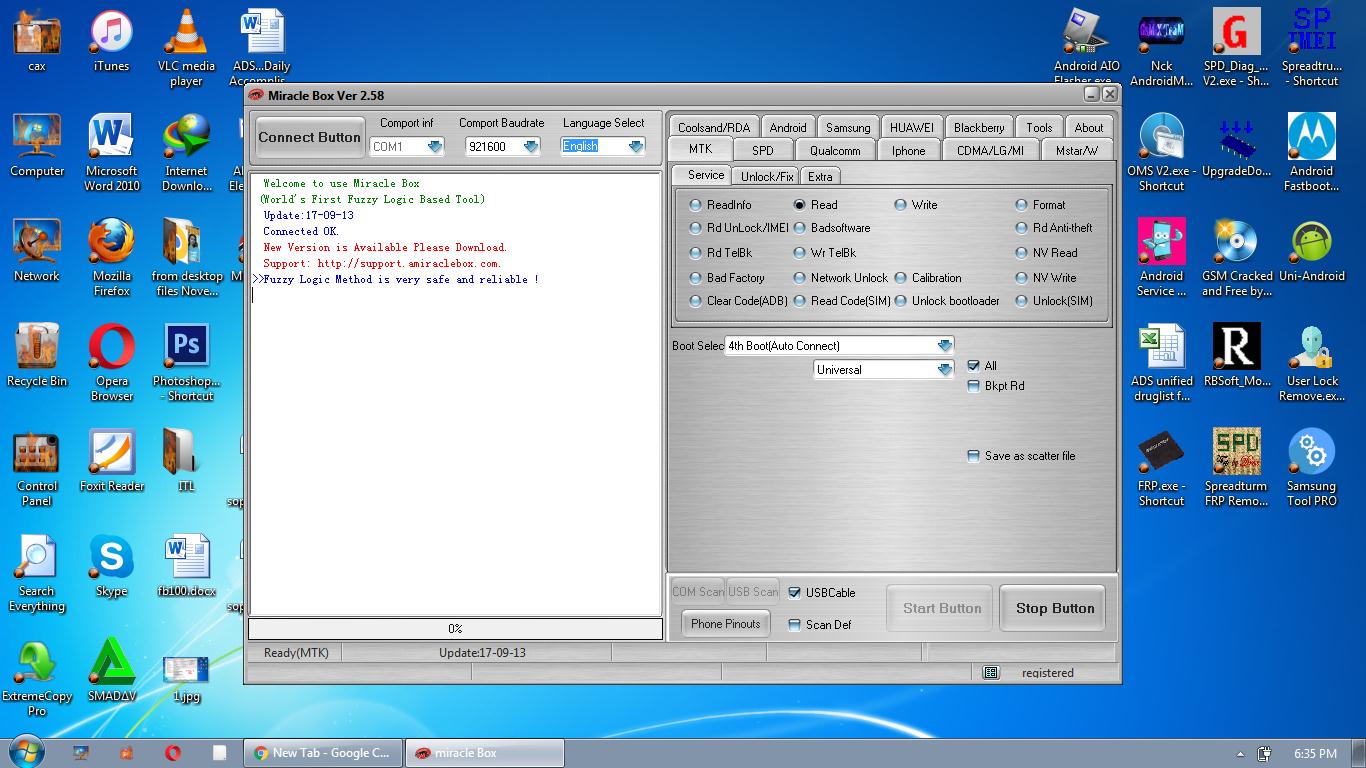Open the Uni-Android tool icon
1366x768 pixels.
1311,251
